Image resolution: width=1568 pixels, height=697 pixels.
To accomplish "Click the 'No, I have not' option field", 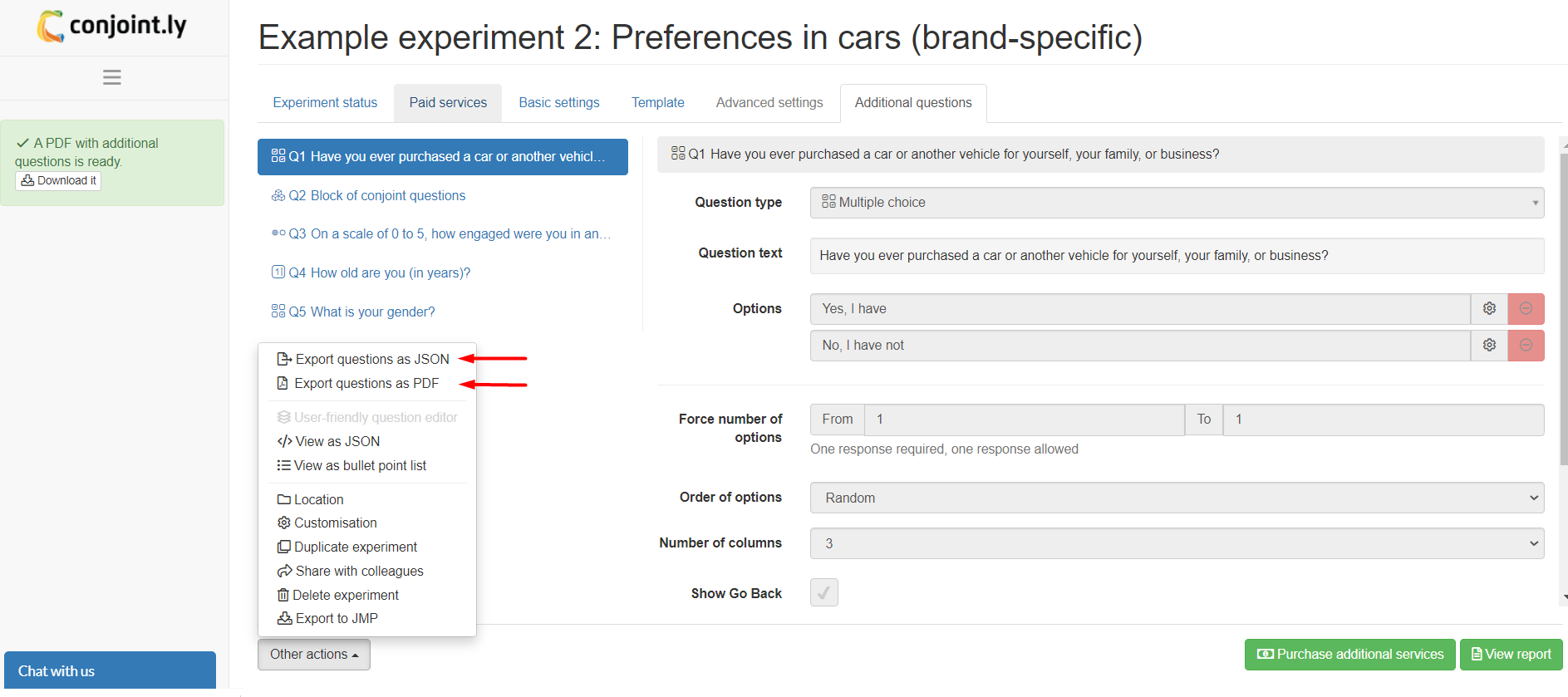I will (x=1140, y=346).
